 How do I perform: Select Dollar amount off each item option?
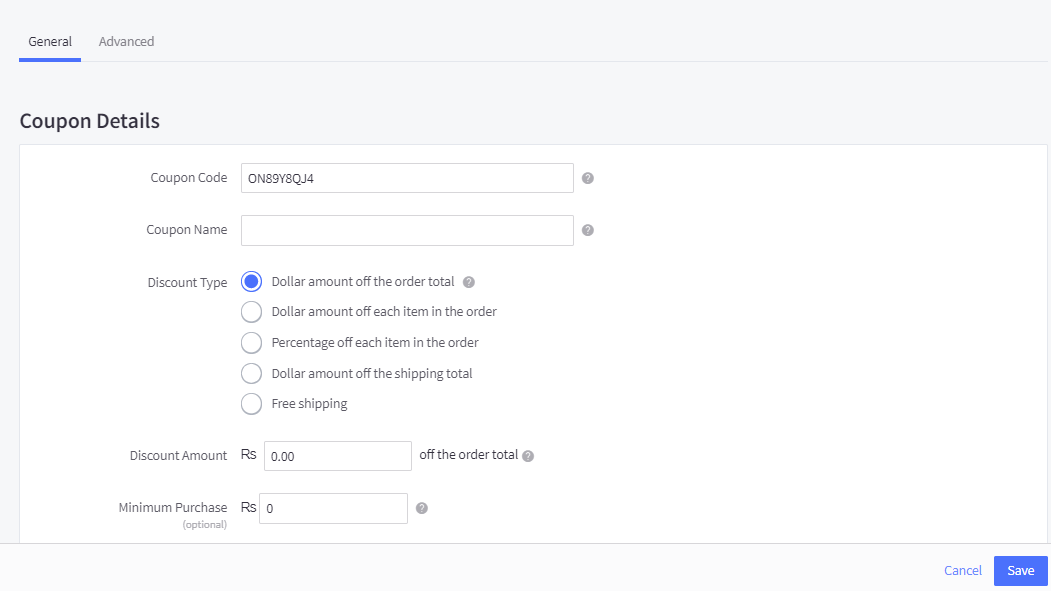point(252,312)
